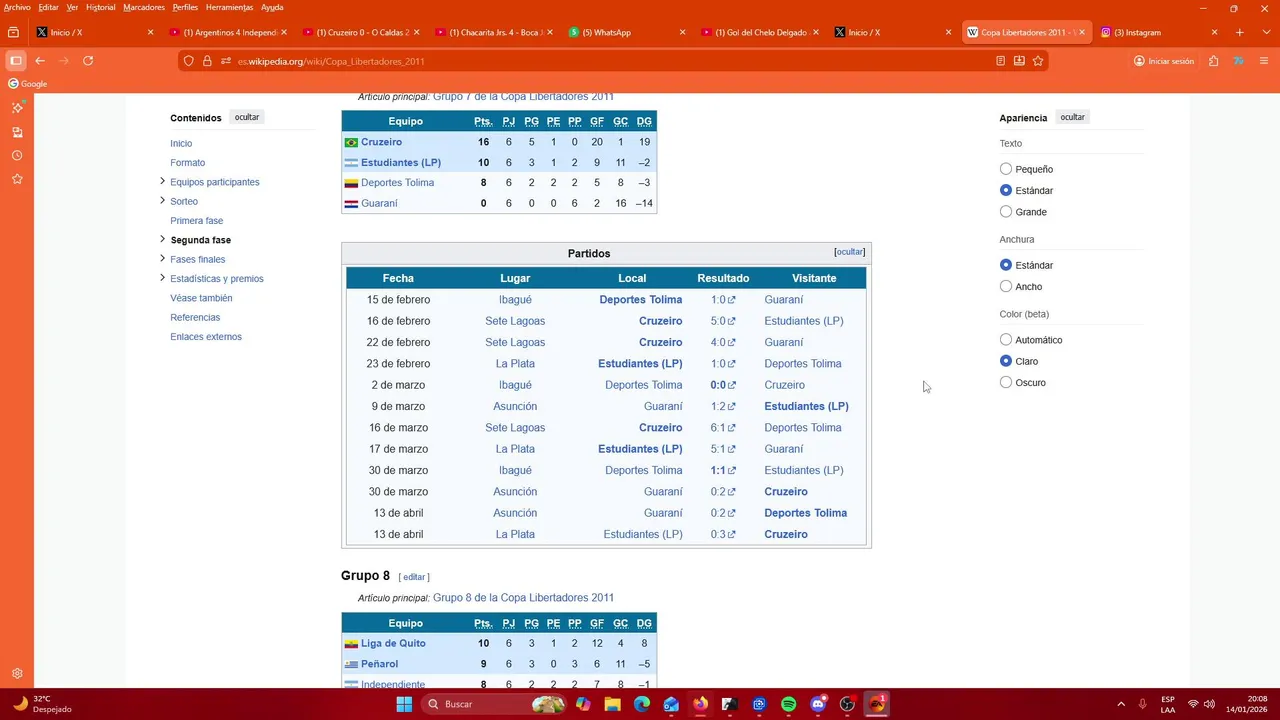This screenshot has width=1280, height=720.
Task: Open File Explorer from the taskbar
Action: tap(612, 704)
